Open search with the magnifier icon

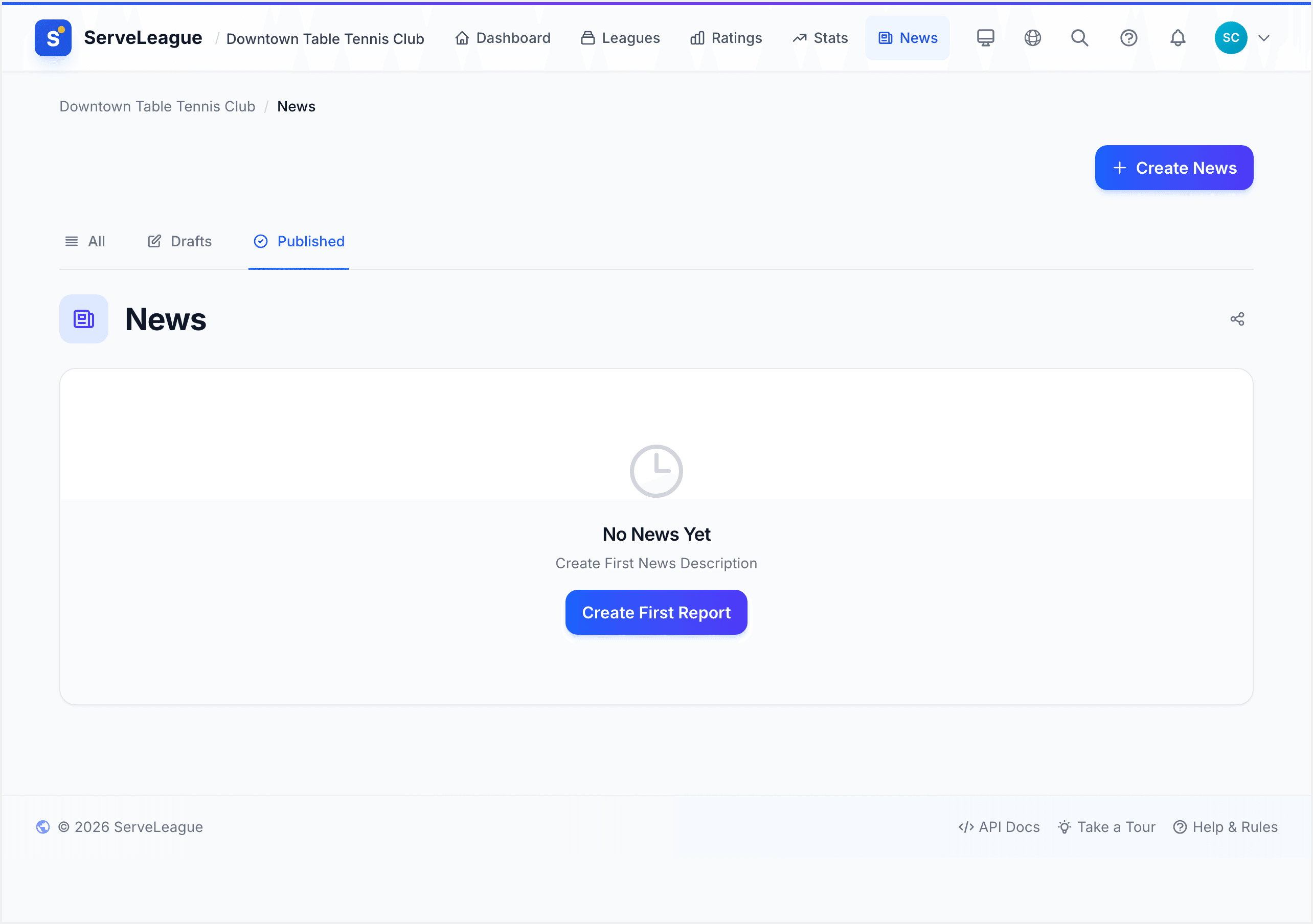tap(1080, 38)
